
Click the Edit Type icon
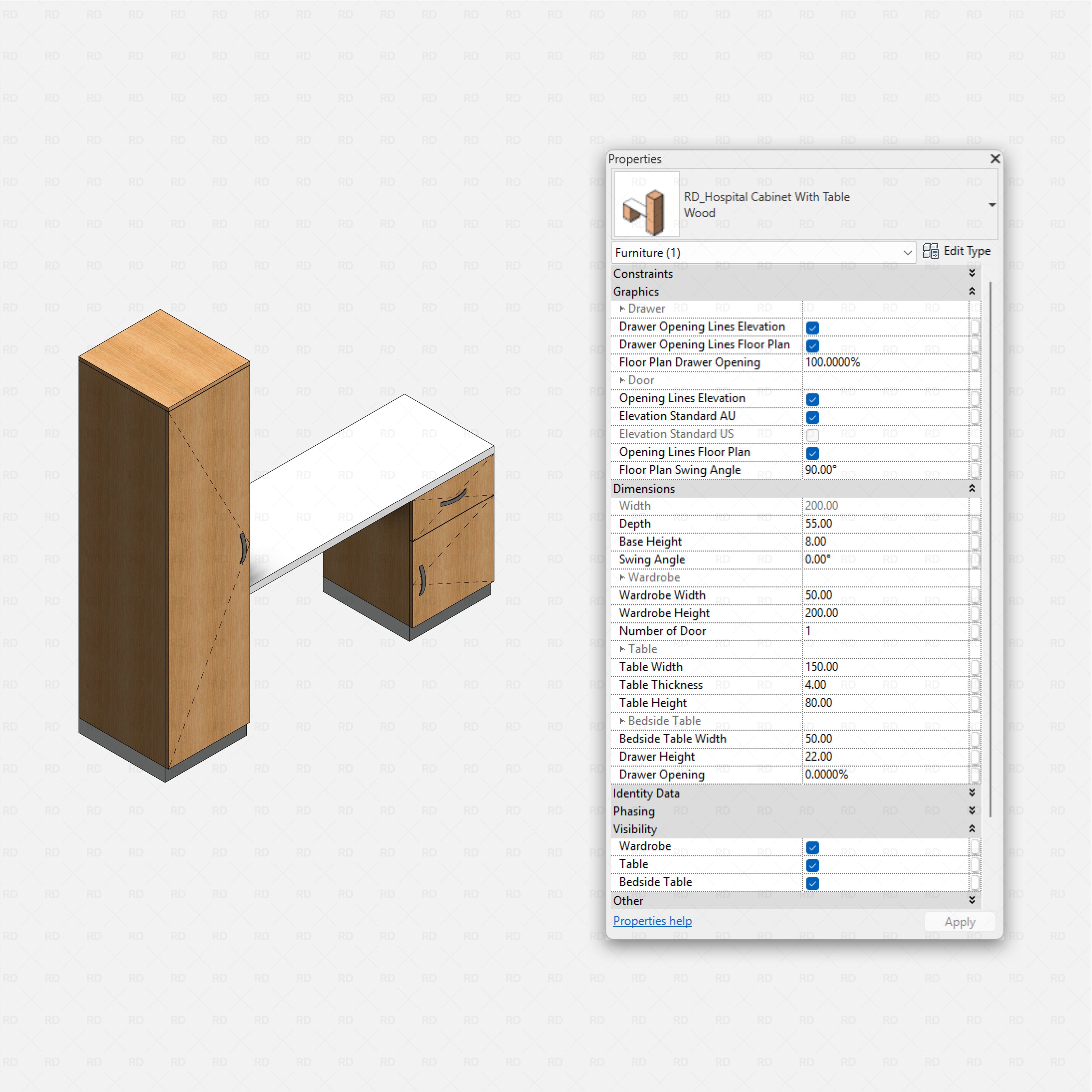click(x=930, y=251)
